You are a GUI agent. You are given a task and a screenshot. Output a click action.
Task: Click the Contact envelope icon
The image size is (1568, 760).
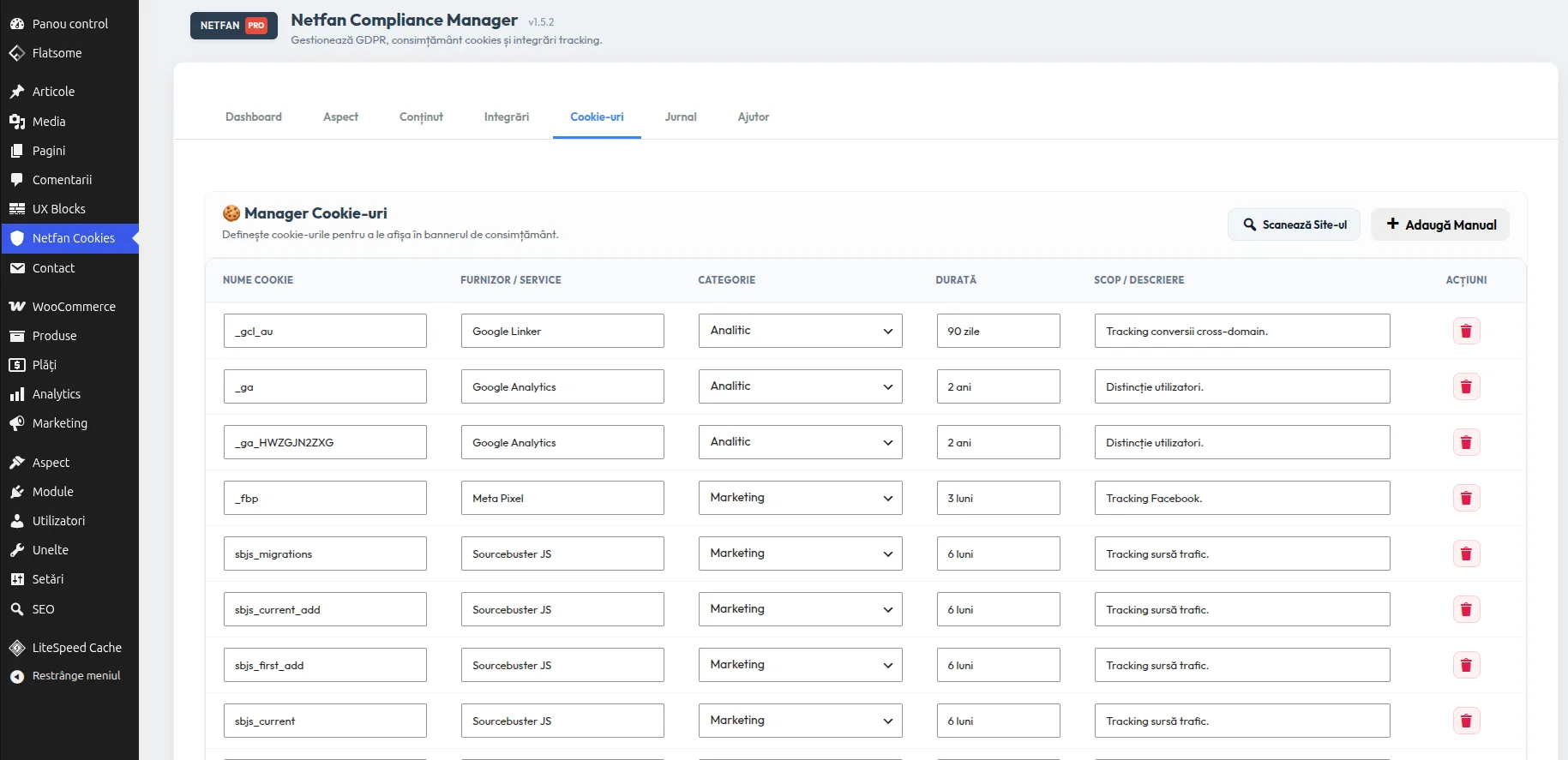point(17,268)
